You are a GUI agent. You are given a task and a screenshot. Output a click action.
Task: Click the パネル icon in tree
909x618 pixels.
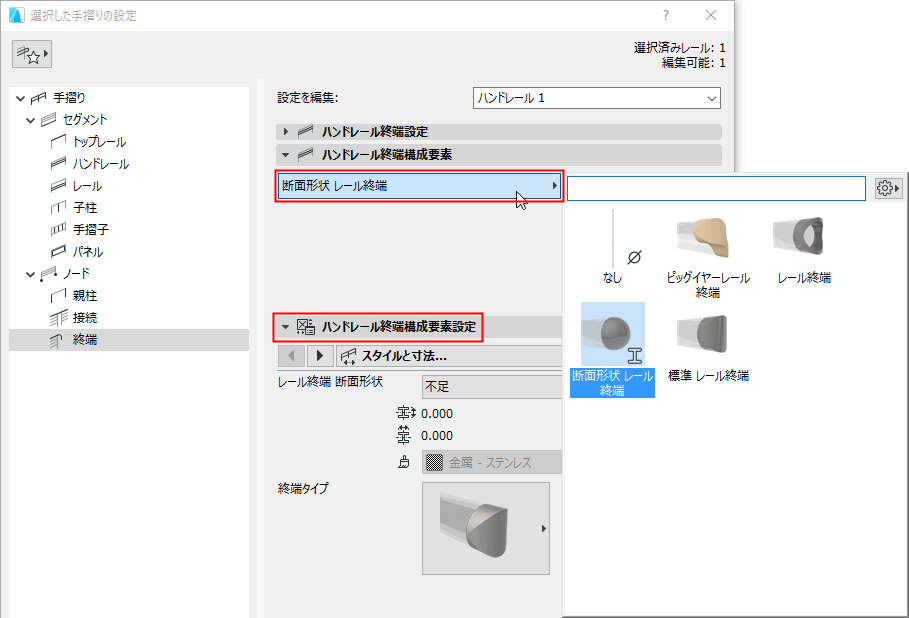point(59,252)
